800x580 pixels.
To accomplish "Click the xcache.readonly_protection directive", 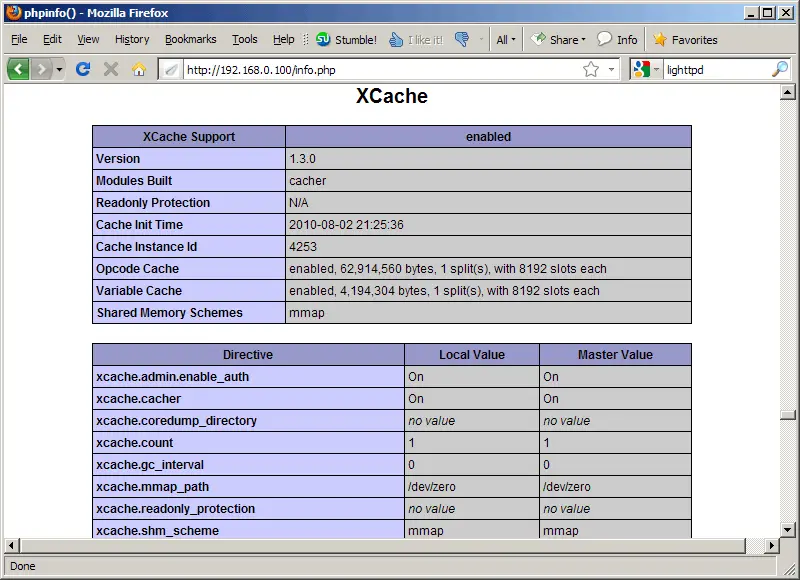I will pyautogui.click(x=176, y=509).
